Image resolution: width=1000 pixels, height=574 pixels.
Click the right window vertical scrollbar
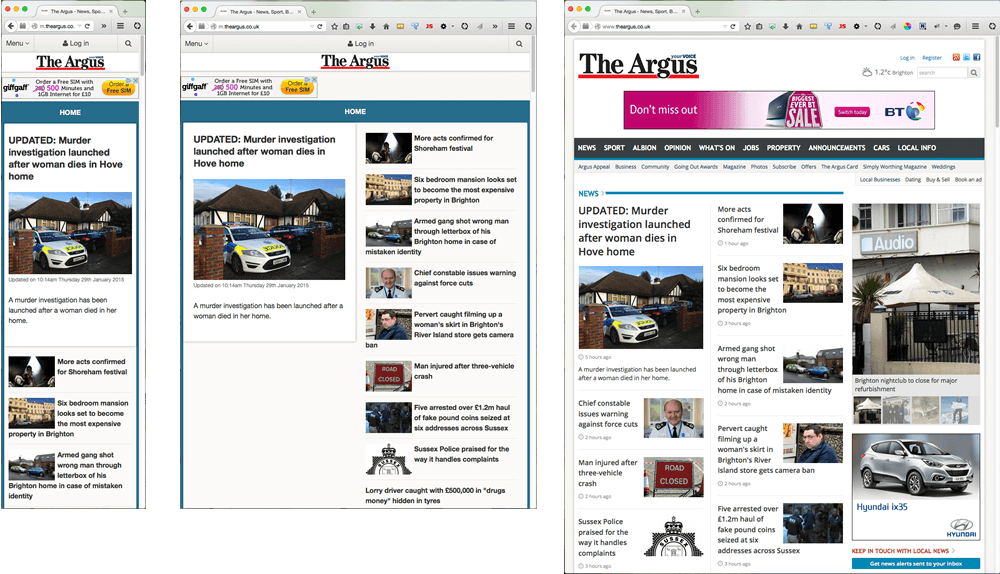[x=996, y=83]
